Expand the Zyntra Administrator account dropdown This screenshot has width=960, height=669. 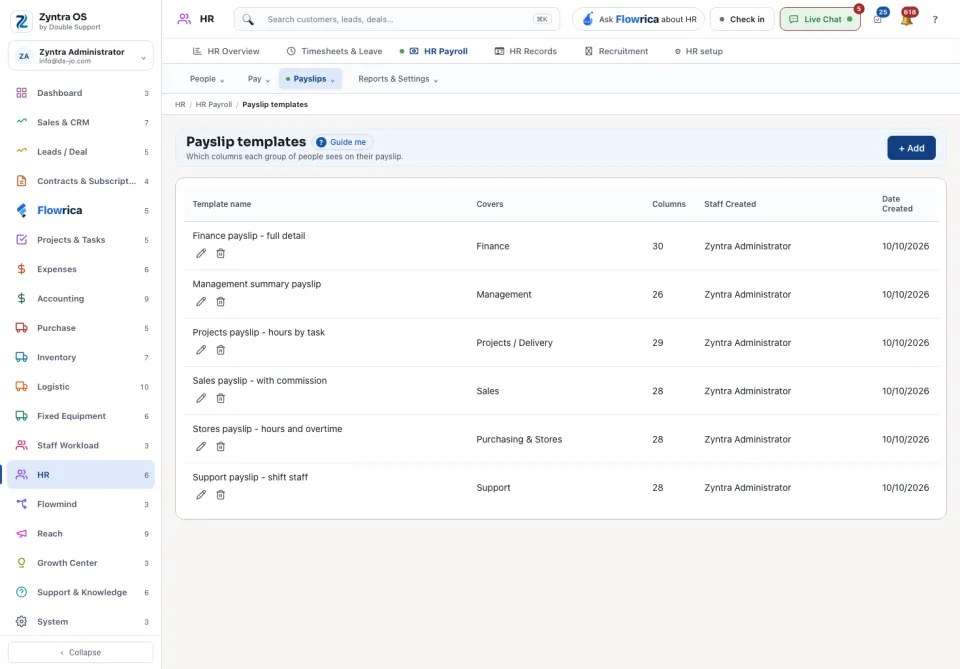click(81, 56)
